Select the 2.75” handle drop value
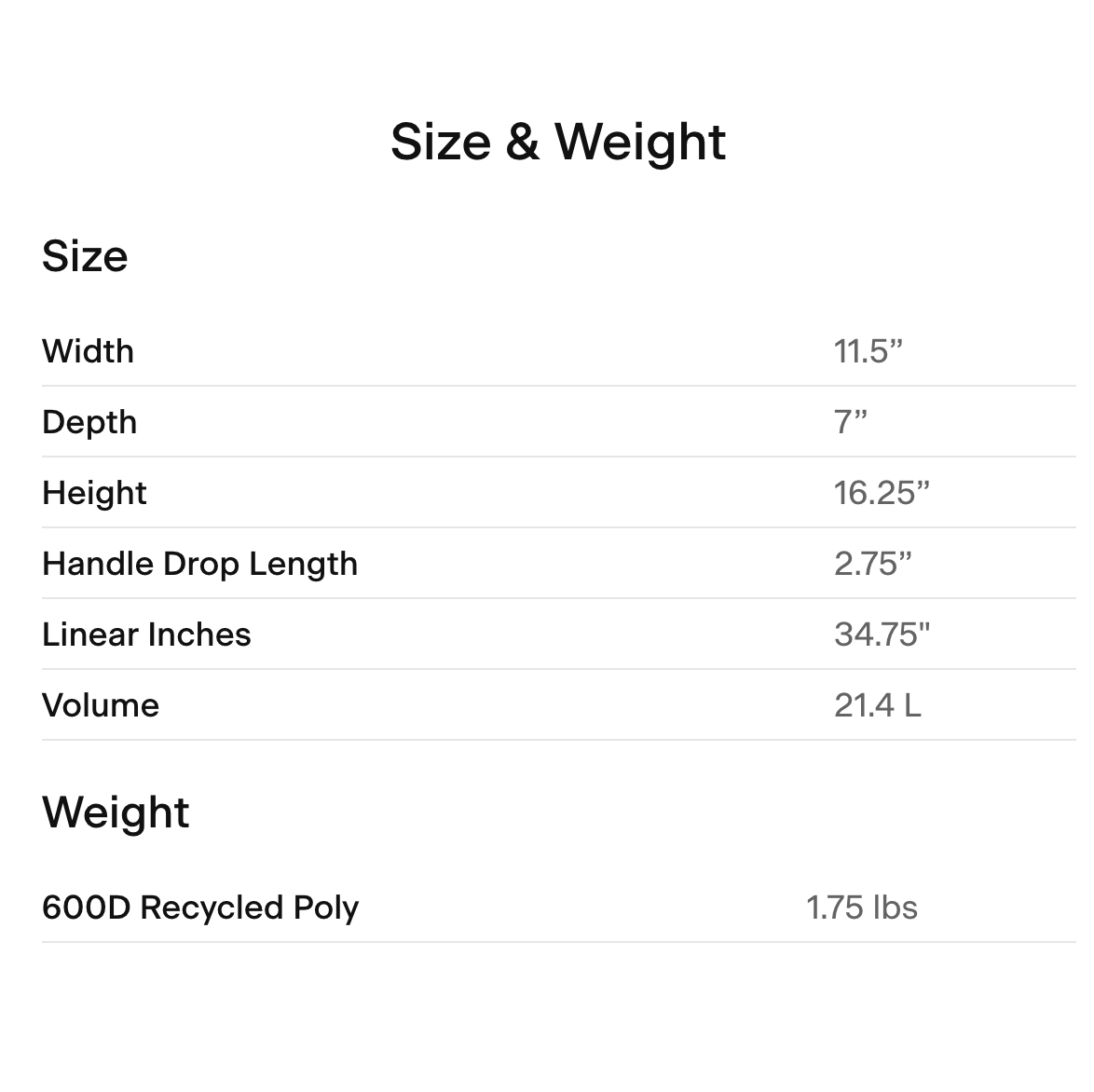 pos(872,564)
